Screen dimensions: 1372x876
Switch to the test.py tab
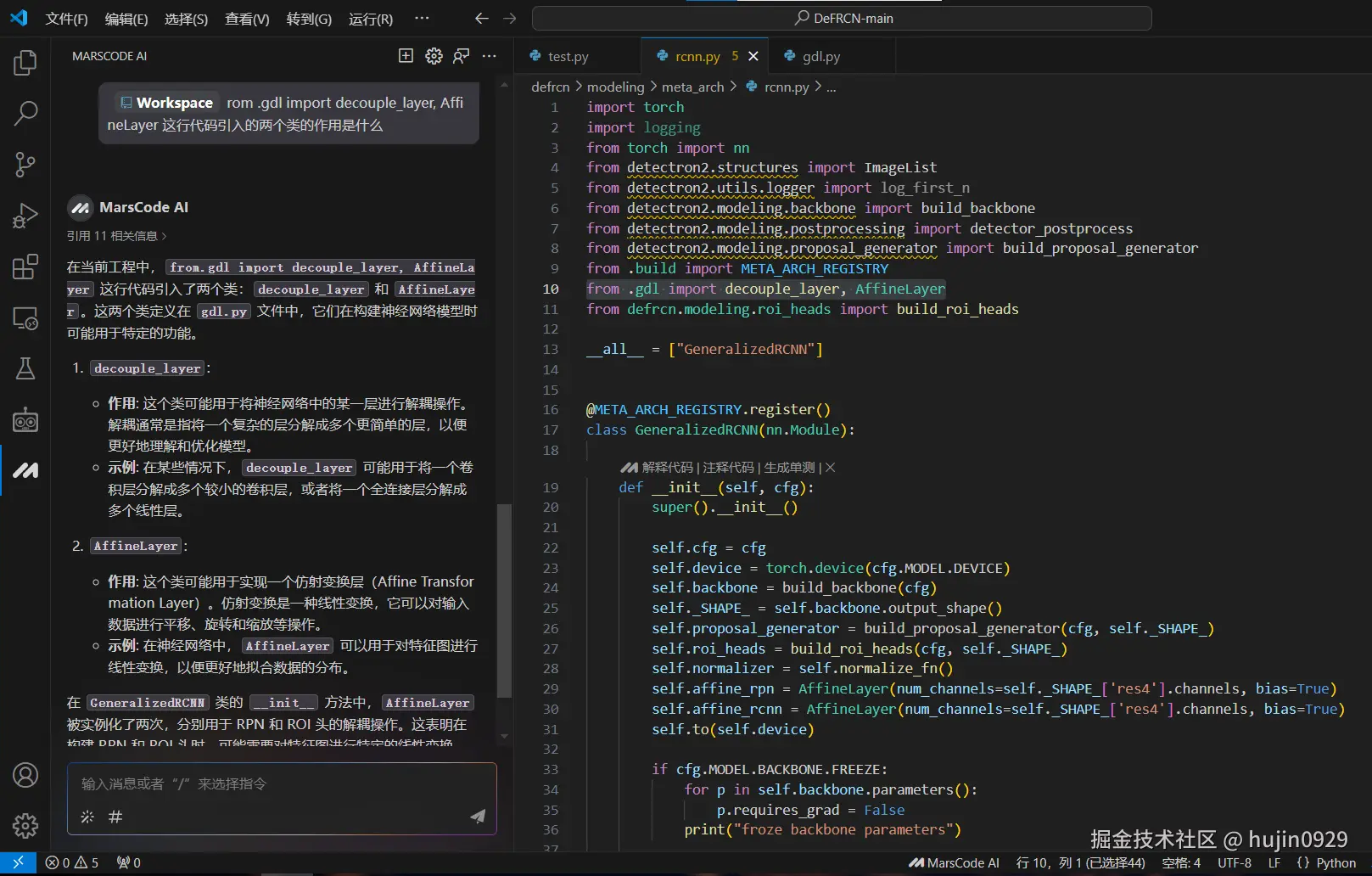[x=568, y=57]
